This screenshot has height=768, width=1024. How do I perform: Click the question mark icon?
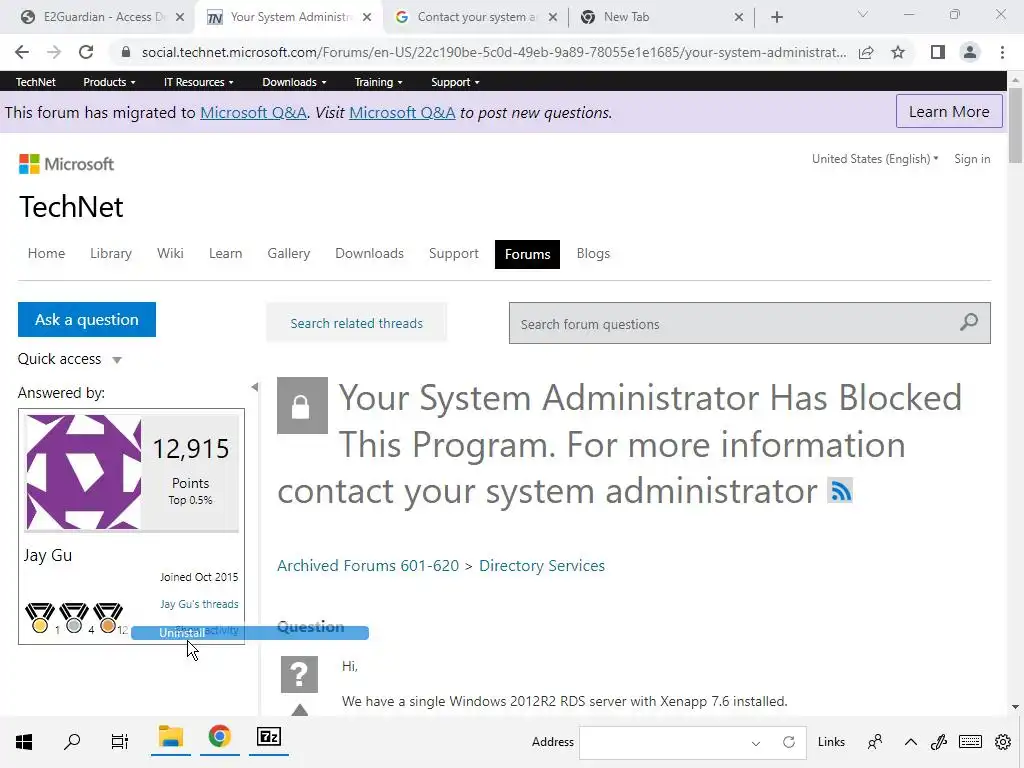pos(299,674)
